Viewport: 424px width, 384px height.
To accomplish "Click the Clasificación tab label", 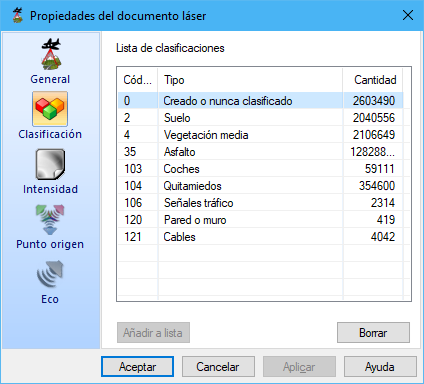I will 50,134.
